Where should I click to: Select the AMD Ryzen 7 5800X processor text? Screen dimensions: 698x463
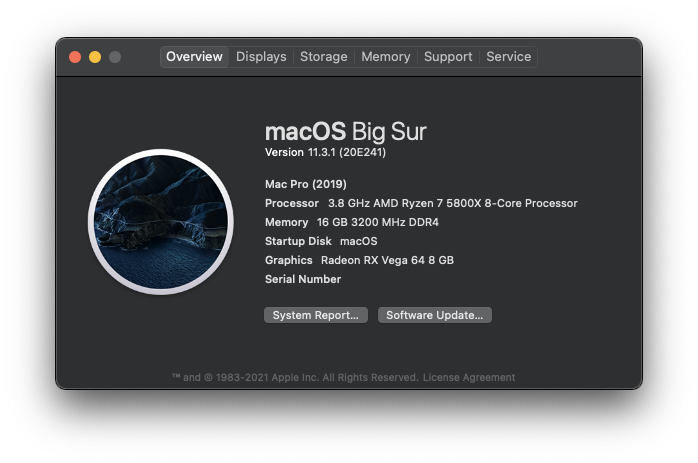coord(453,203)
